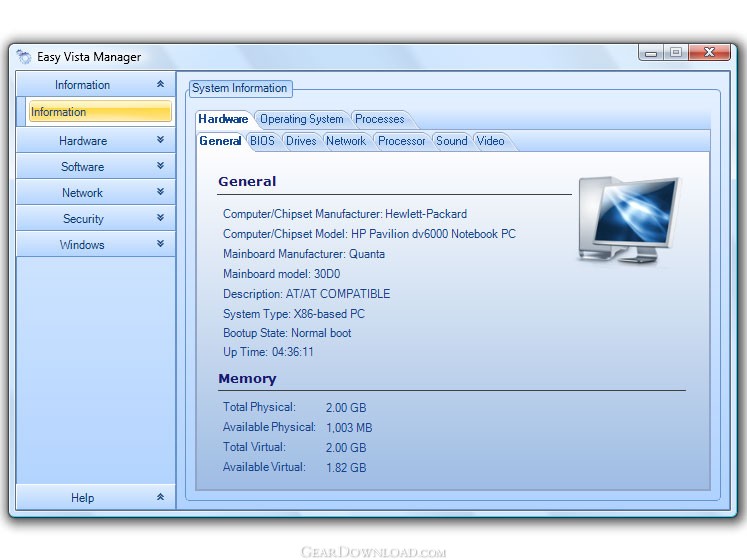This screenshot has width=747, height=560.
Task: Click the Hardware sidebar header label
Action: pyautogui.click(x=83, y=141)
